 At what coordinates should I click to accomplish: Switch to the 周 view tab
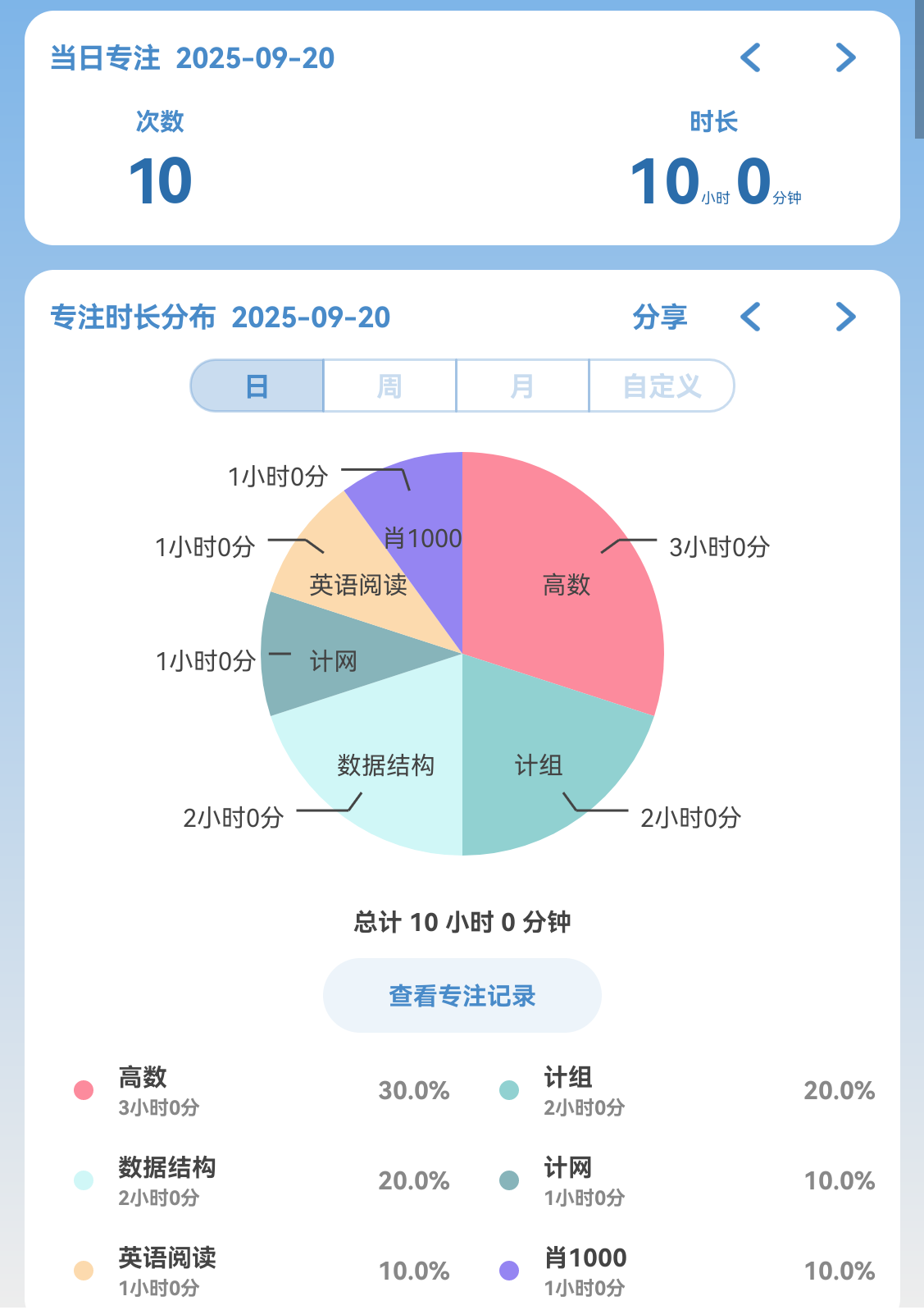390,386
